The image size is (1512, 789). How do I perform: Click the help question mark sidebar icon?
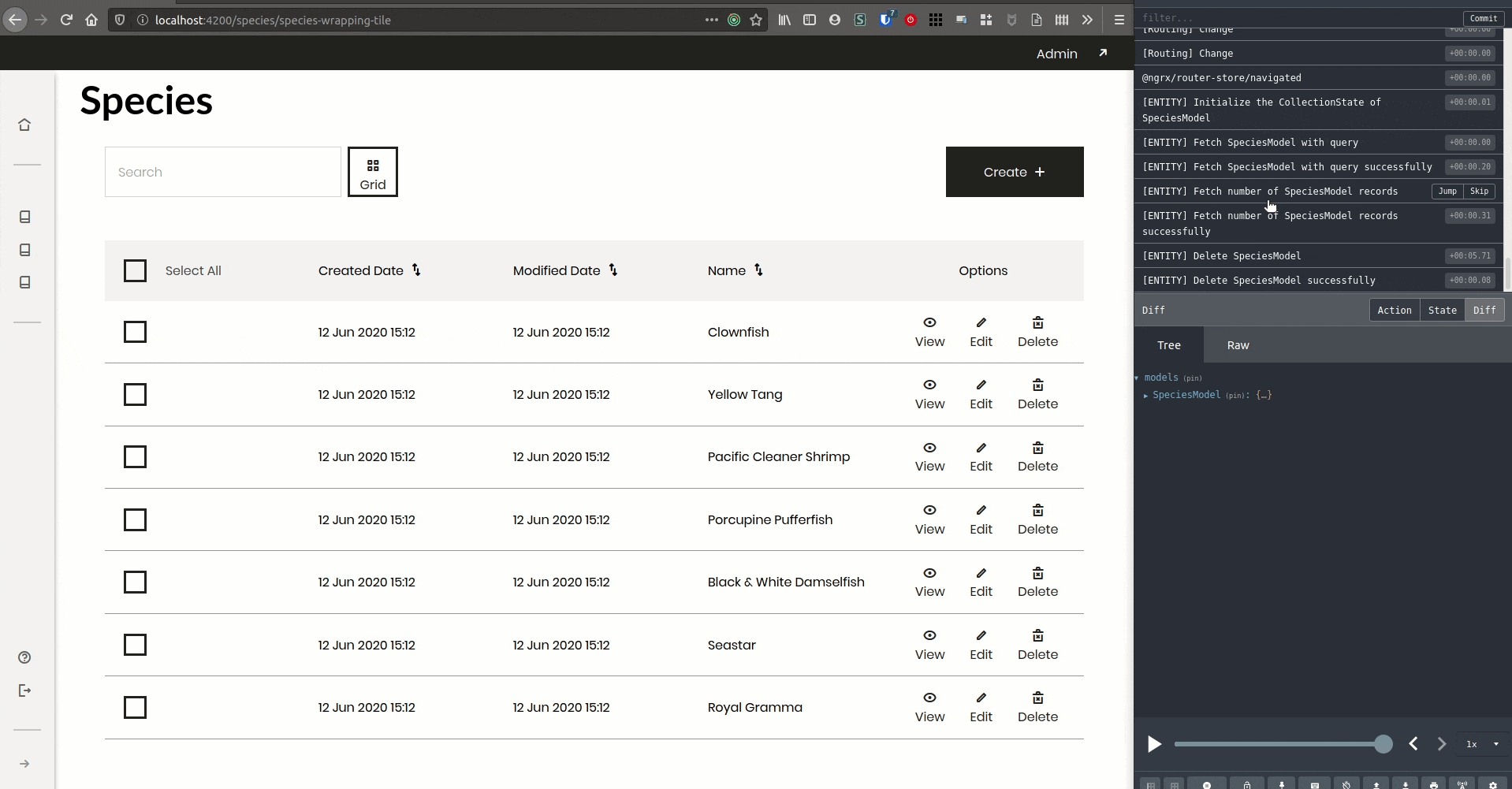click(24, 657)
